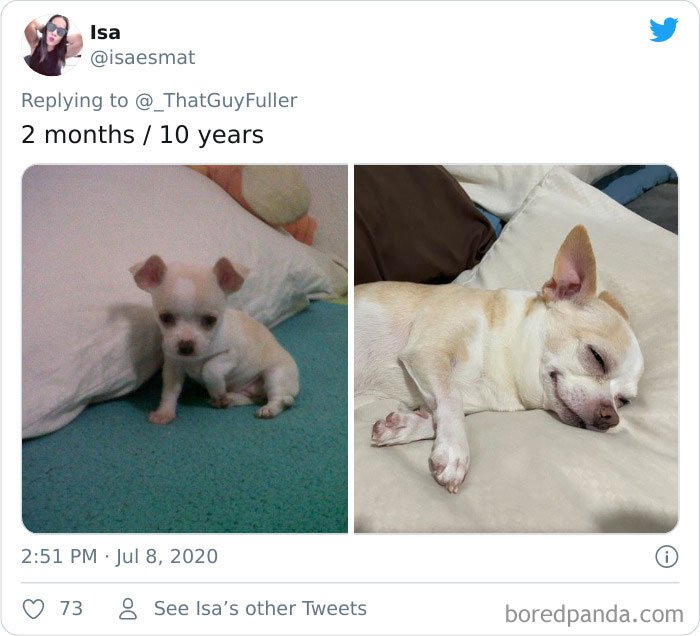Click the sleeping dog's upright ear
The image size is (700, 636).
click(572, 263)
